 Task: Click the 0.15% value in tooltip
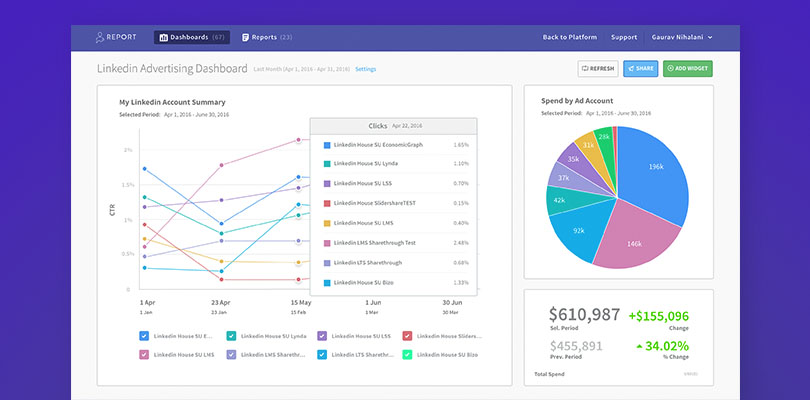coord(461,203)
